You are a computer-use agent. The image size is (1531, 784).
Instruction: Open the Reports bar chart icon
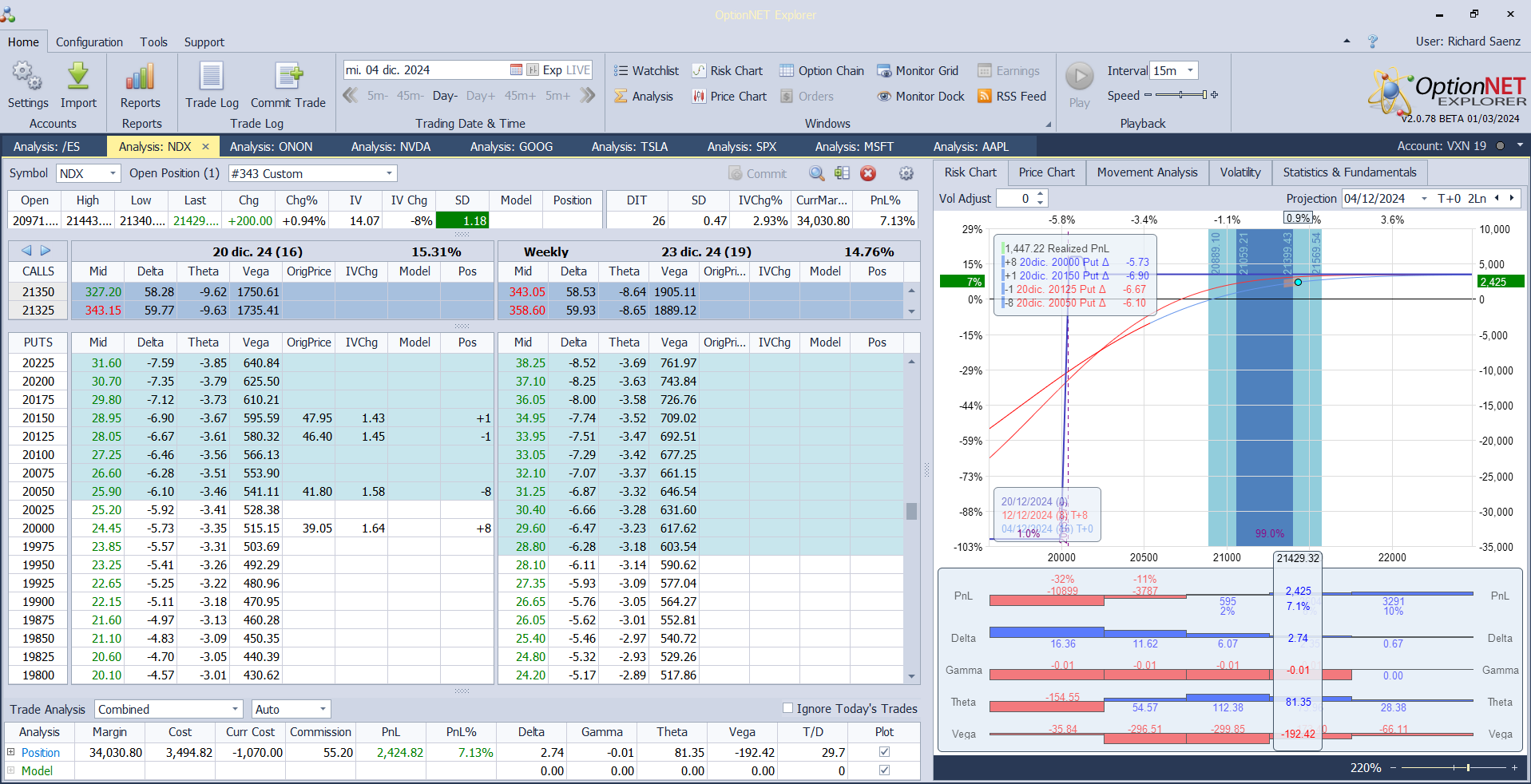point(140,77)
